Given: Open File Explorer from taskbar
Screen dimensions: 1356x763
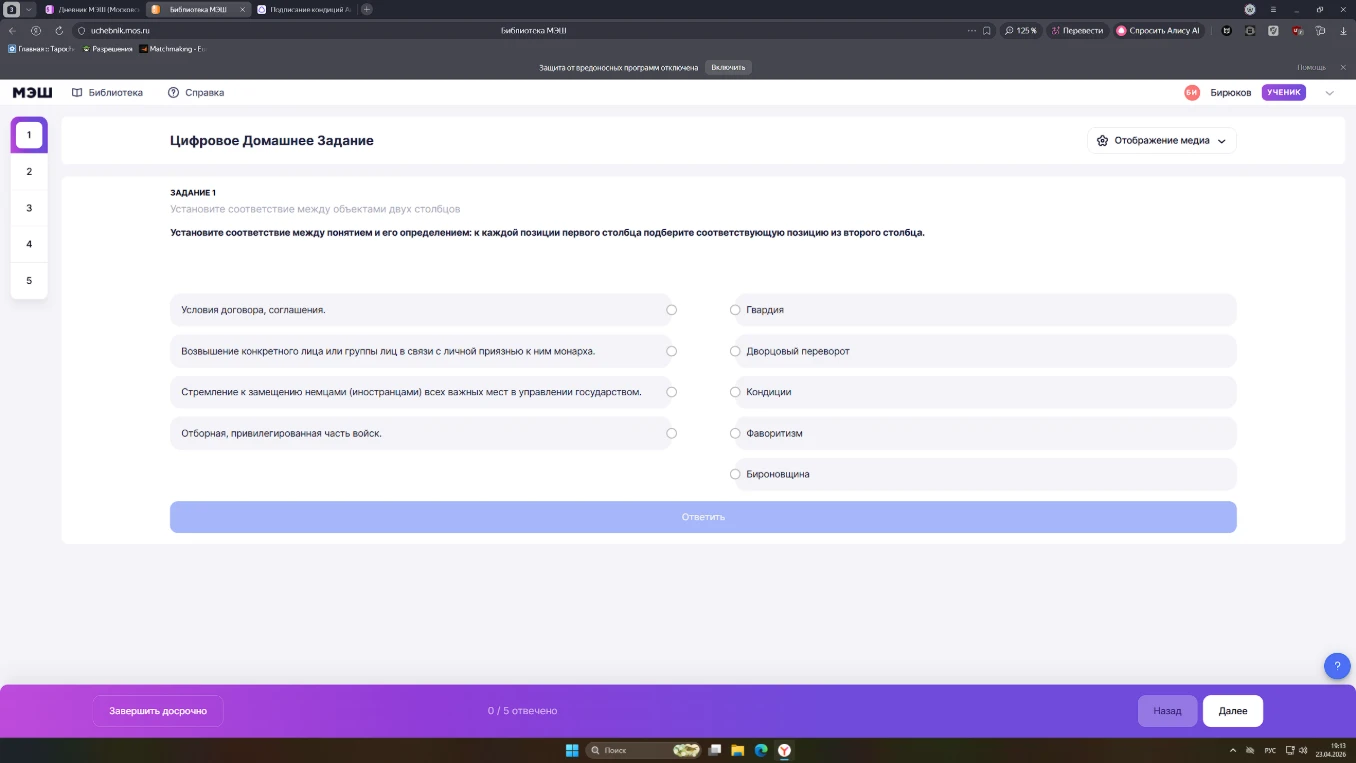Looking at the screenshot, I should click(737, 750).
